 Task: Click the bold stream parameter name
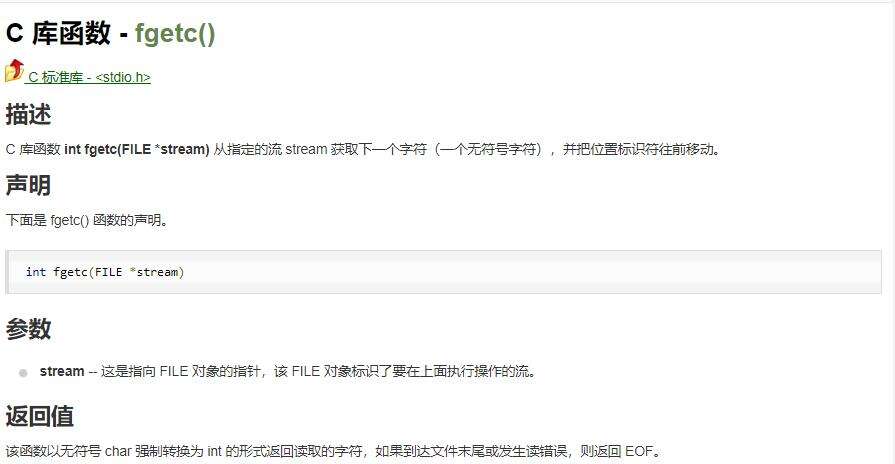62,371
